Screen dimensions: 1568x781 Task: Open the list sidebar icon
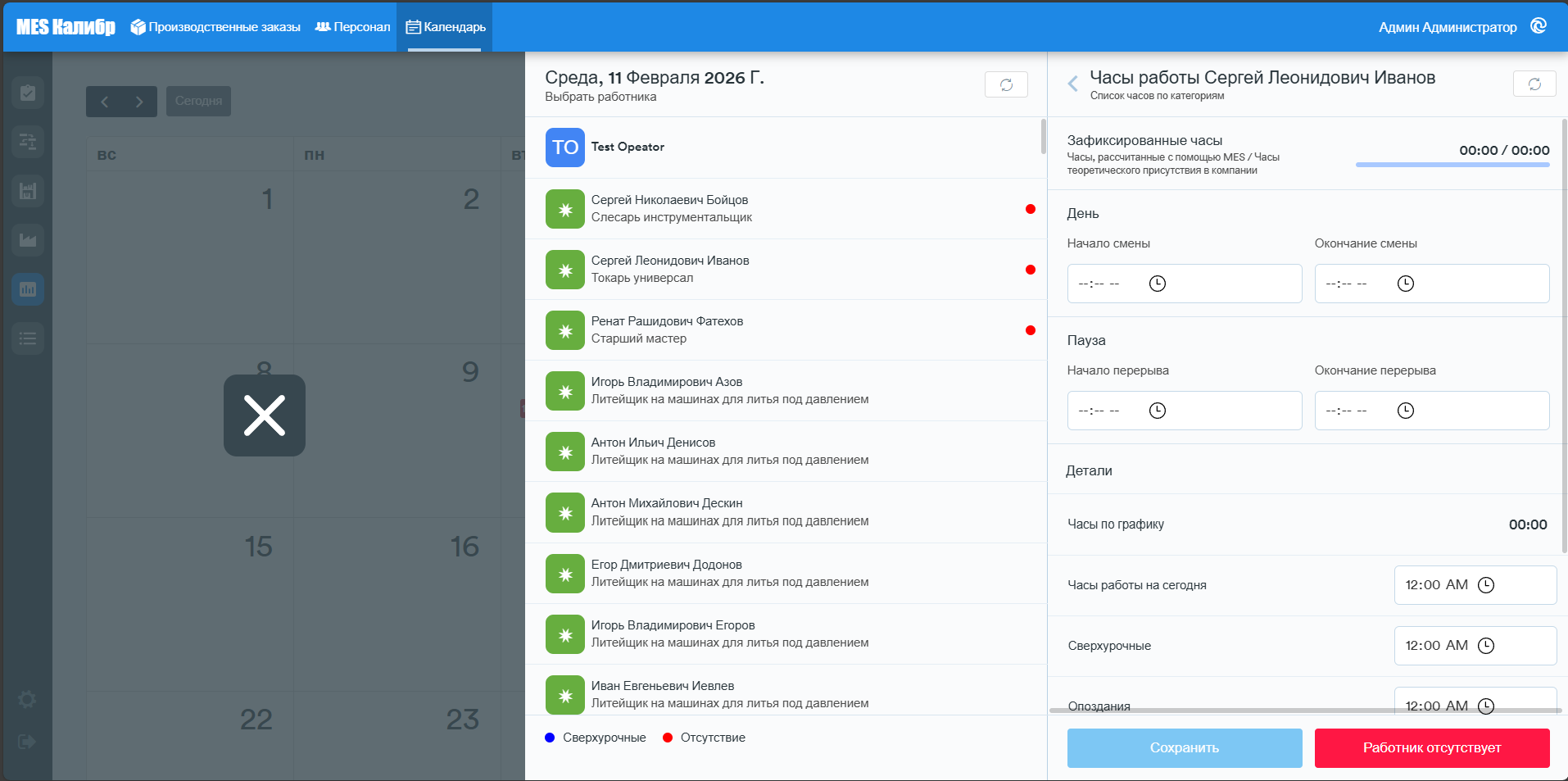(x=28, y=338)
